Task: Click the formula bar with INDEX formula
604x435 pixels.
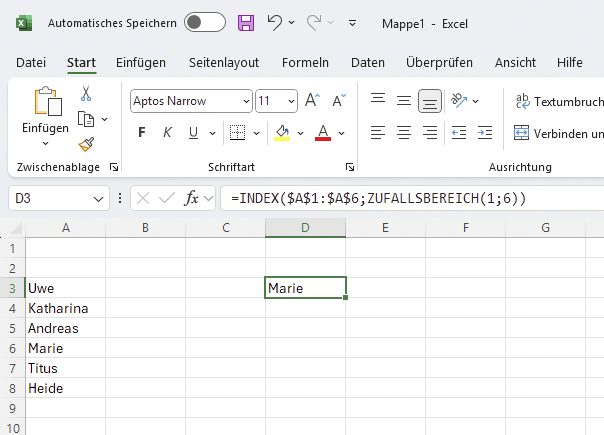Action: (412, 198)
